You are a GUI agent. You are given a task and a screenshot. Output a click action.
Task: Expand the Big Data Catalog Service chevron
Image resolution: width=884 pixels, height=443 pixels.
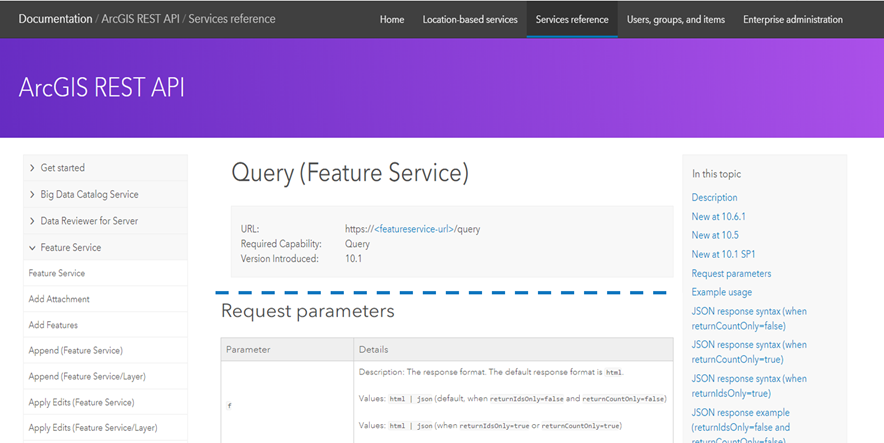(32, 194)
